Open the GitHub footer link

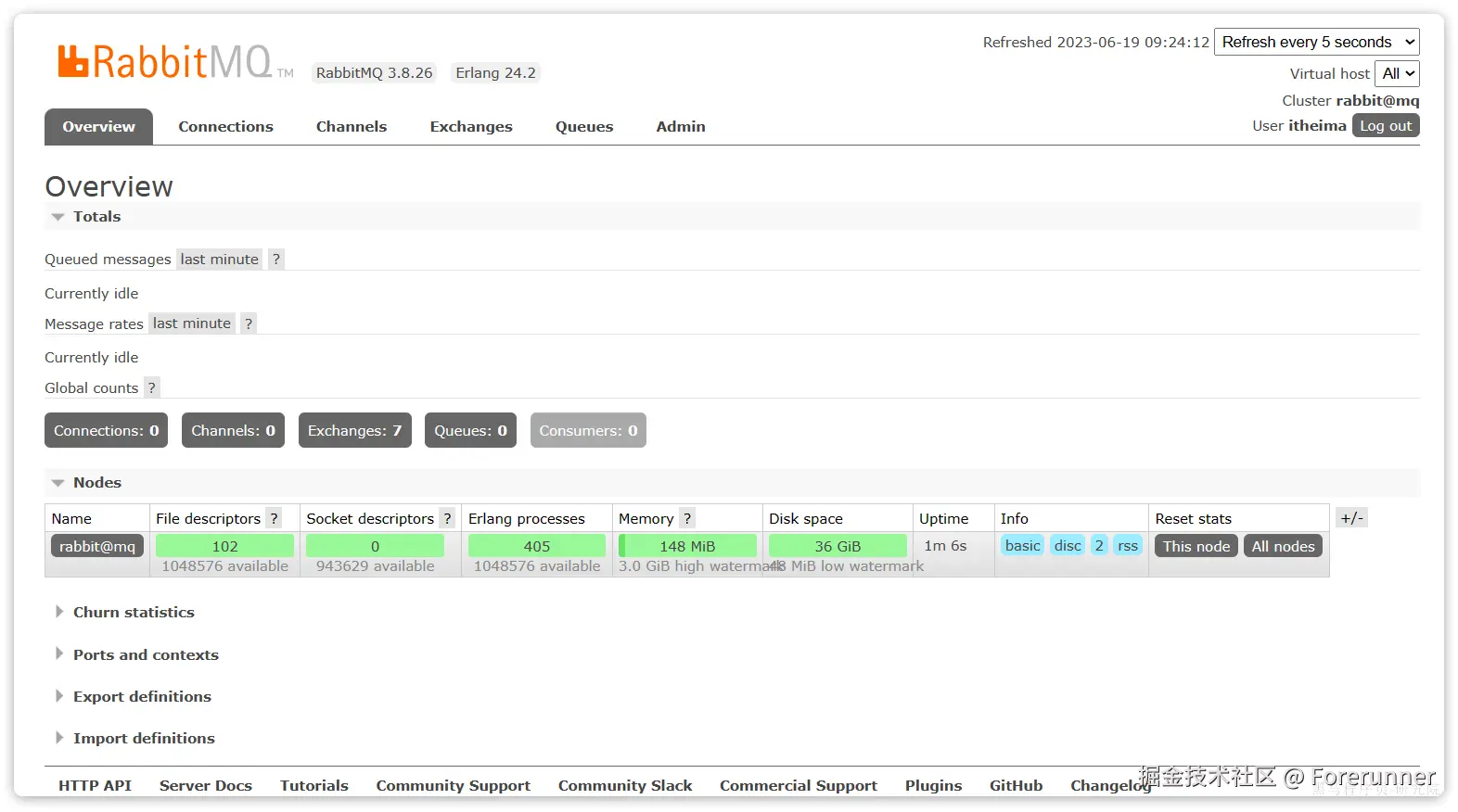pyautogui.click(x=1016, y=785)
